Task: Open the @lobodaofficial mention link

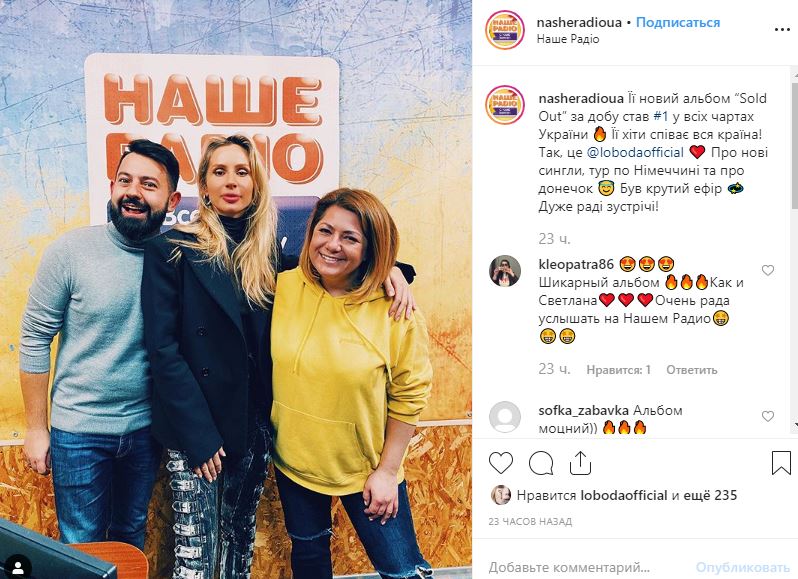Action: (x=635, y=152)
